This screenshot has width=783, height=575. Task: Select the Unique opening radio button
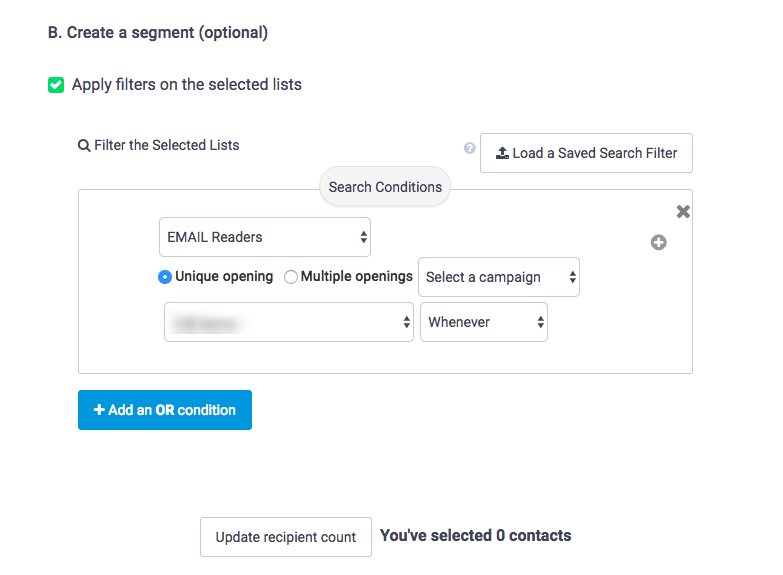click(165, 277)
